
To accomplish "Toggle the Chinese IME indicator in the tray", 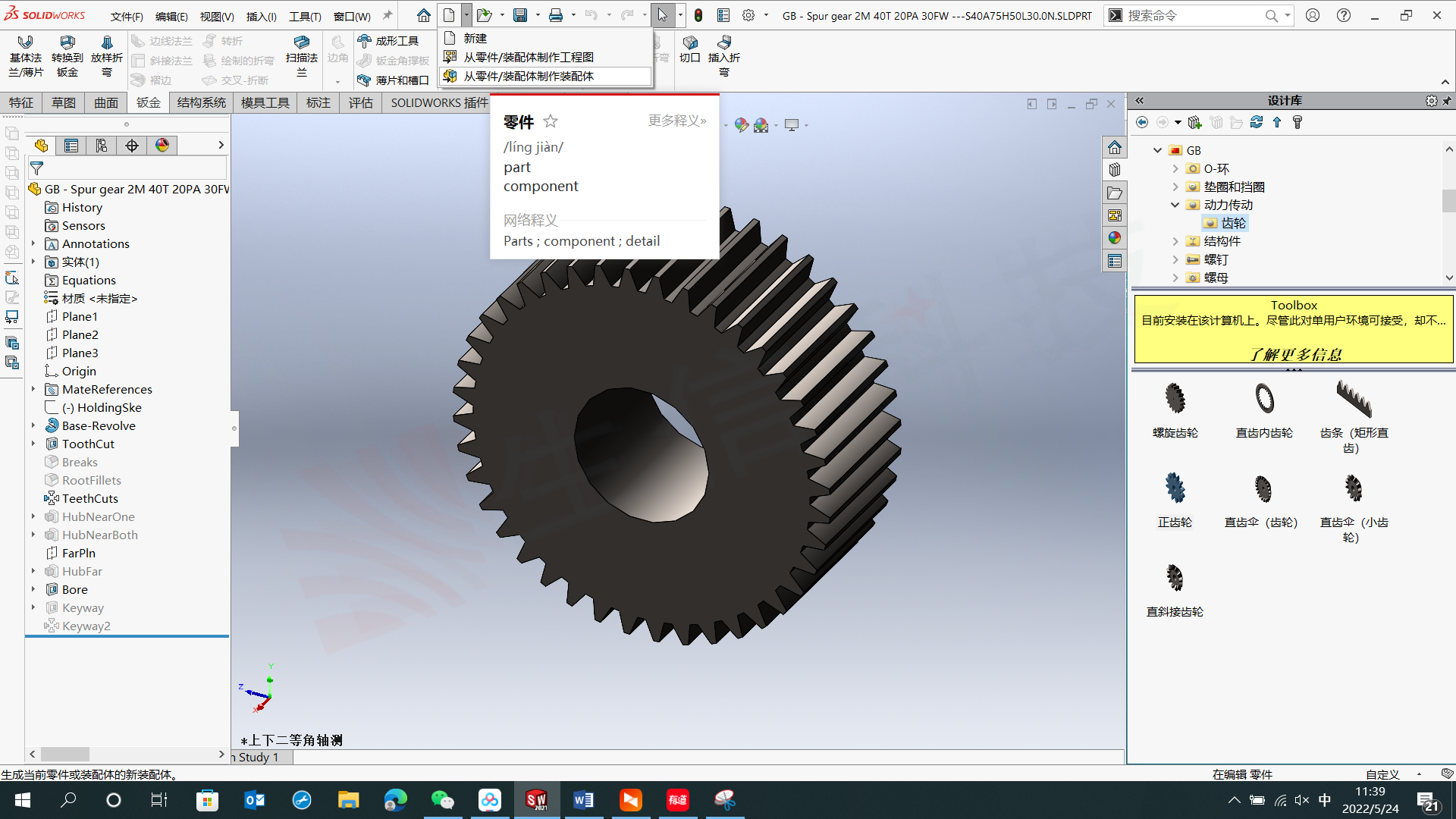I will point(1325,800).
